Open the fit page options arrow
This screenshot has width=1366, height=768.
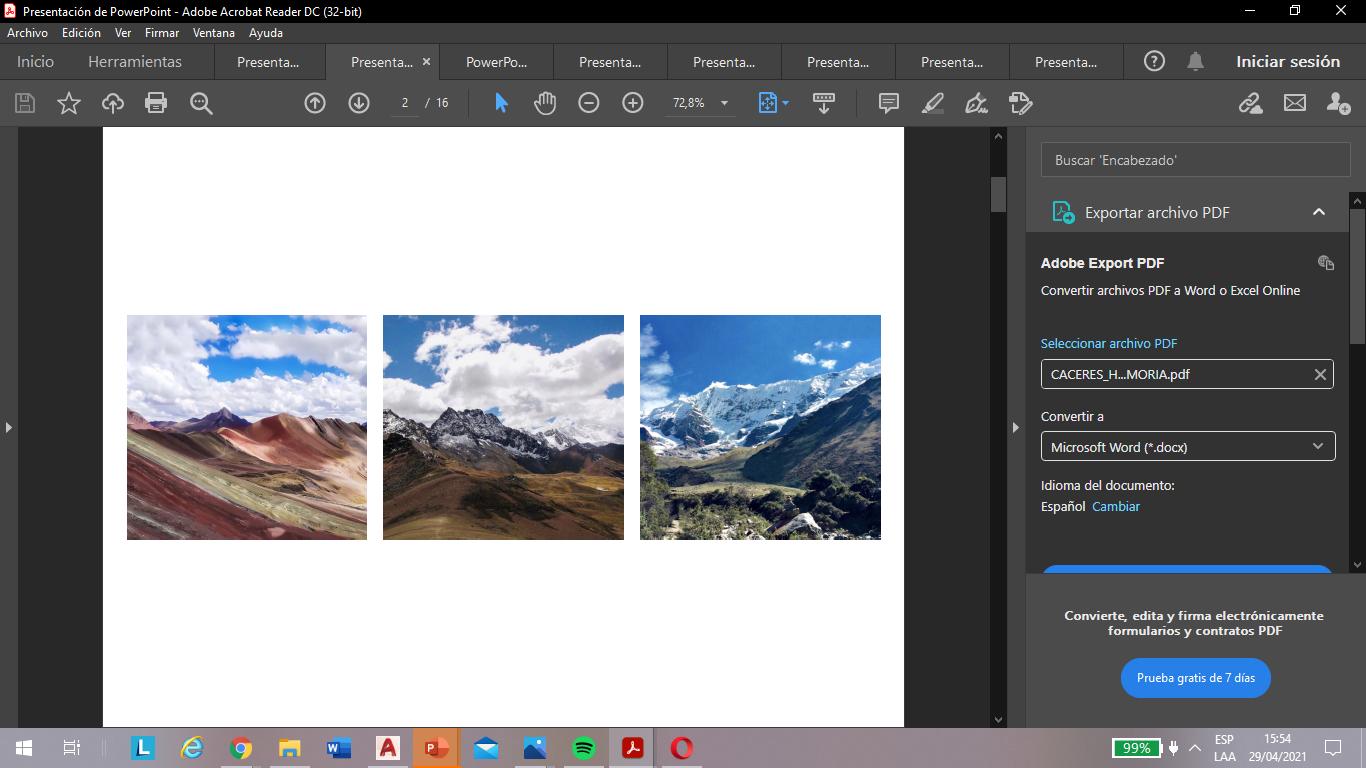tap(786, 103)
